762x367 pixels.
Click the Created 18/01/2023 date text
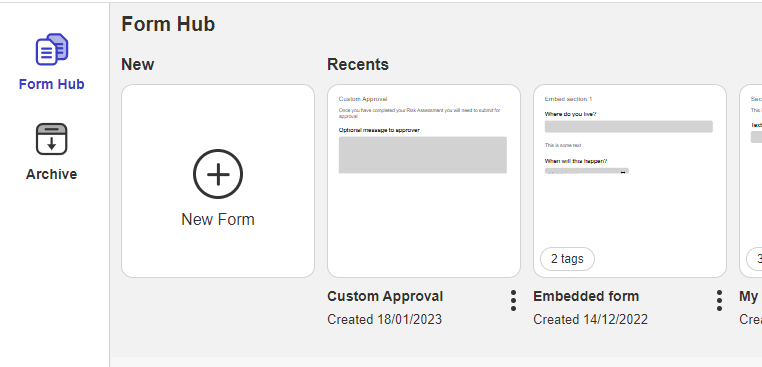tap(384, 319)
